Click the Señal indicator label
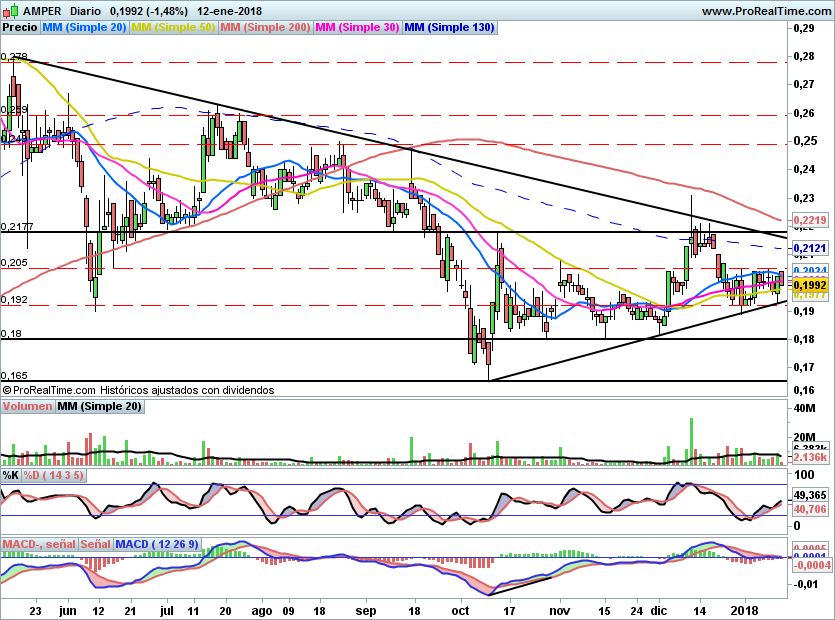This screenshot has width=835, height=620. click(95, 544)
